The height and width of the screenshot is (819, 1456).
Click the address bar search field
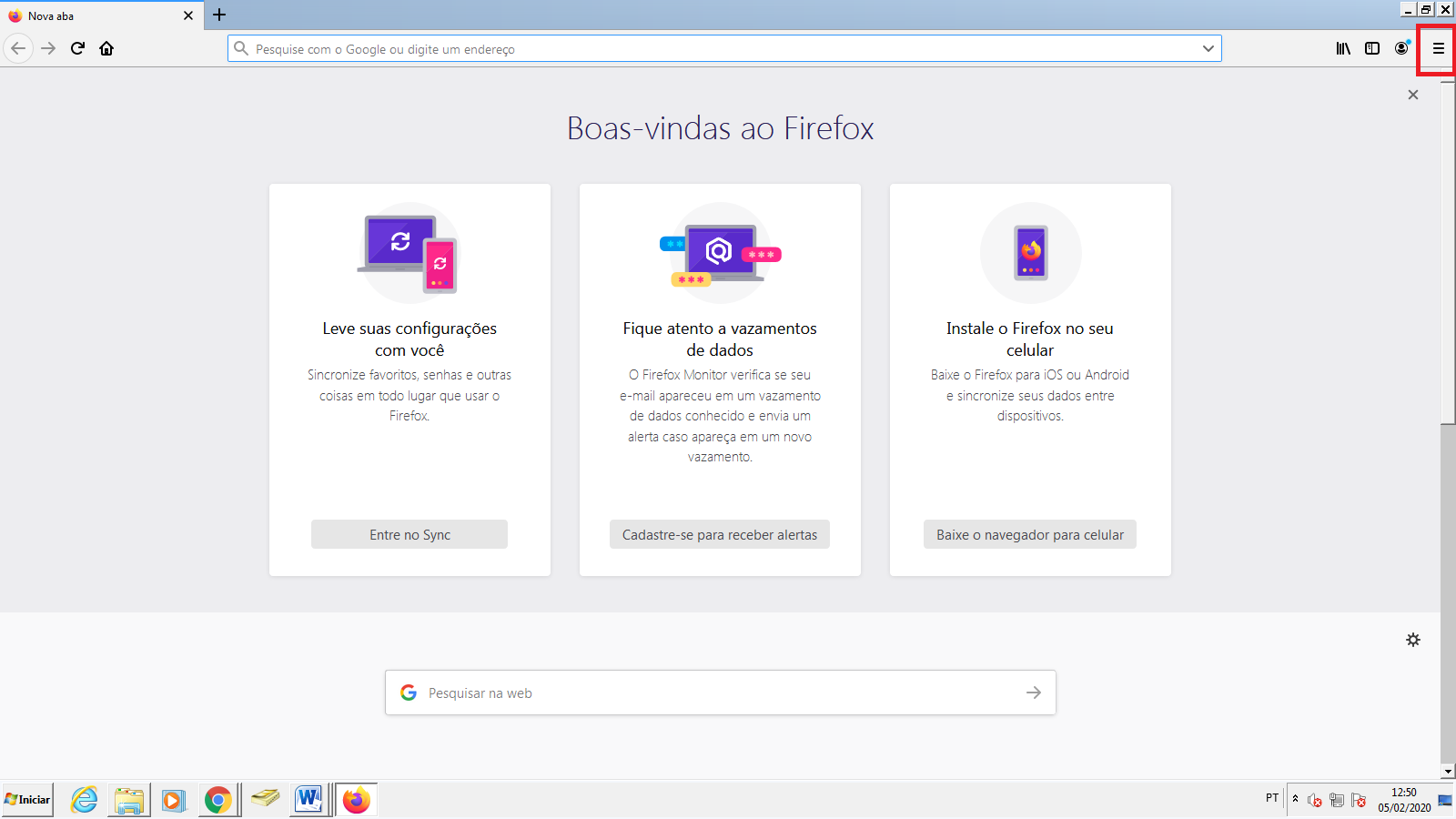pyautogui.click(x=723, y=48)
